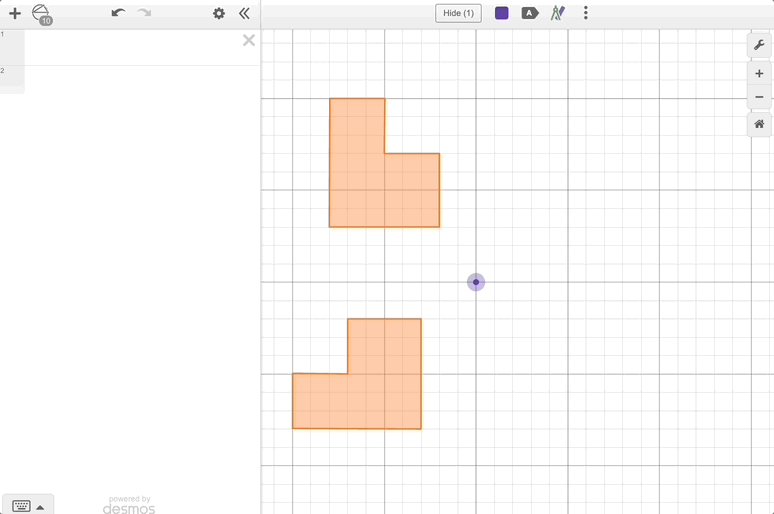Click the Hide (1) button
This screenshot has width=774, height=514.
[458, 13]
